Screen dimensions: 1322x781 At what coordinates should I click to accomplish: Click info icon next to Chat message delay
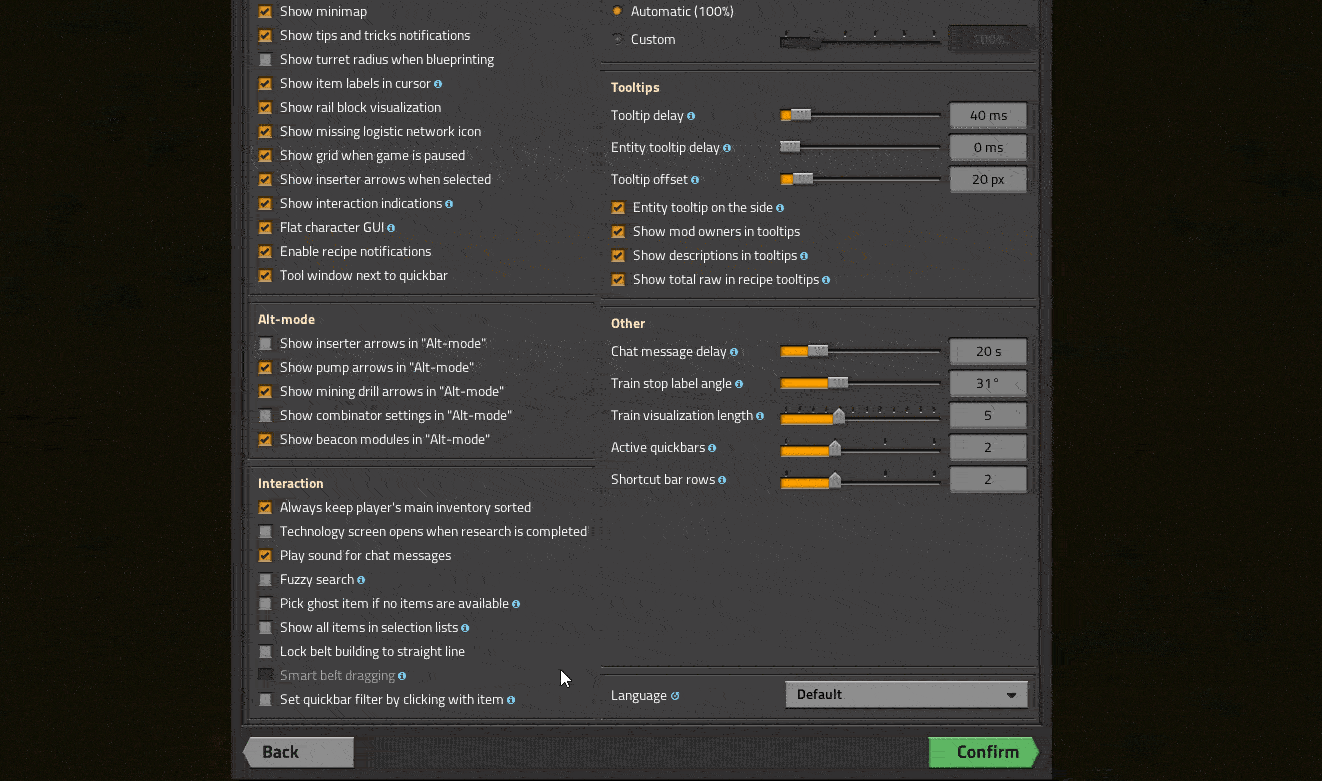(x=734, y=352)
